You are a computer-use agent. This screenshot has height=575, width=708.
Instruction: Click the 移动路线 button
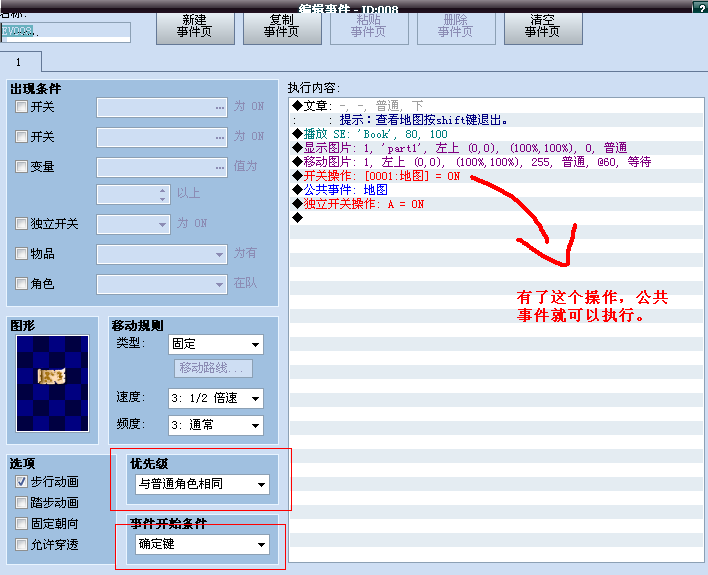point(213,368)
